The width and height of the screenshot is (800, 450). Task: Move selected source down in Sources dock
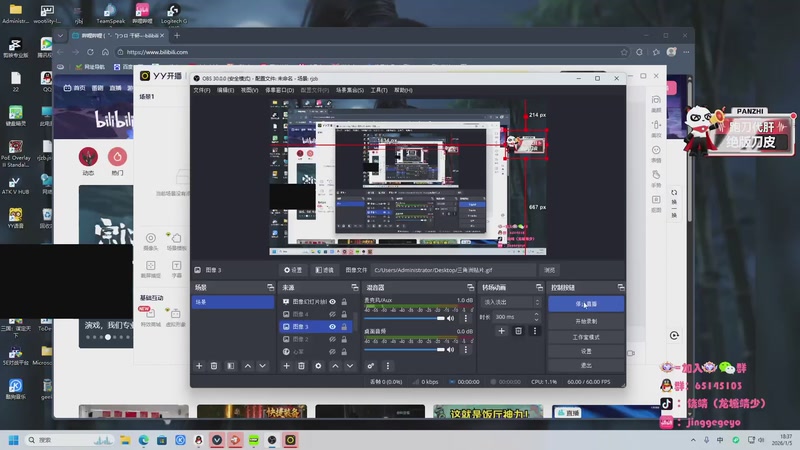point(349,366)
